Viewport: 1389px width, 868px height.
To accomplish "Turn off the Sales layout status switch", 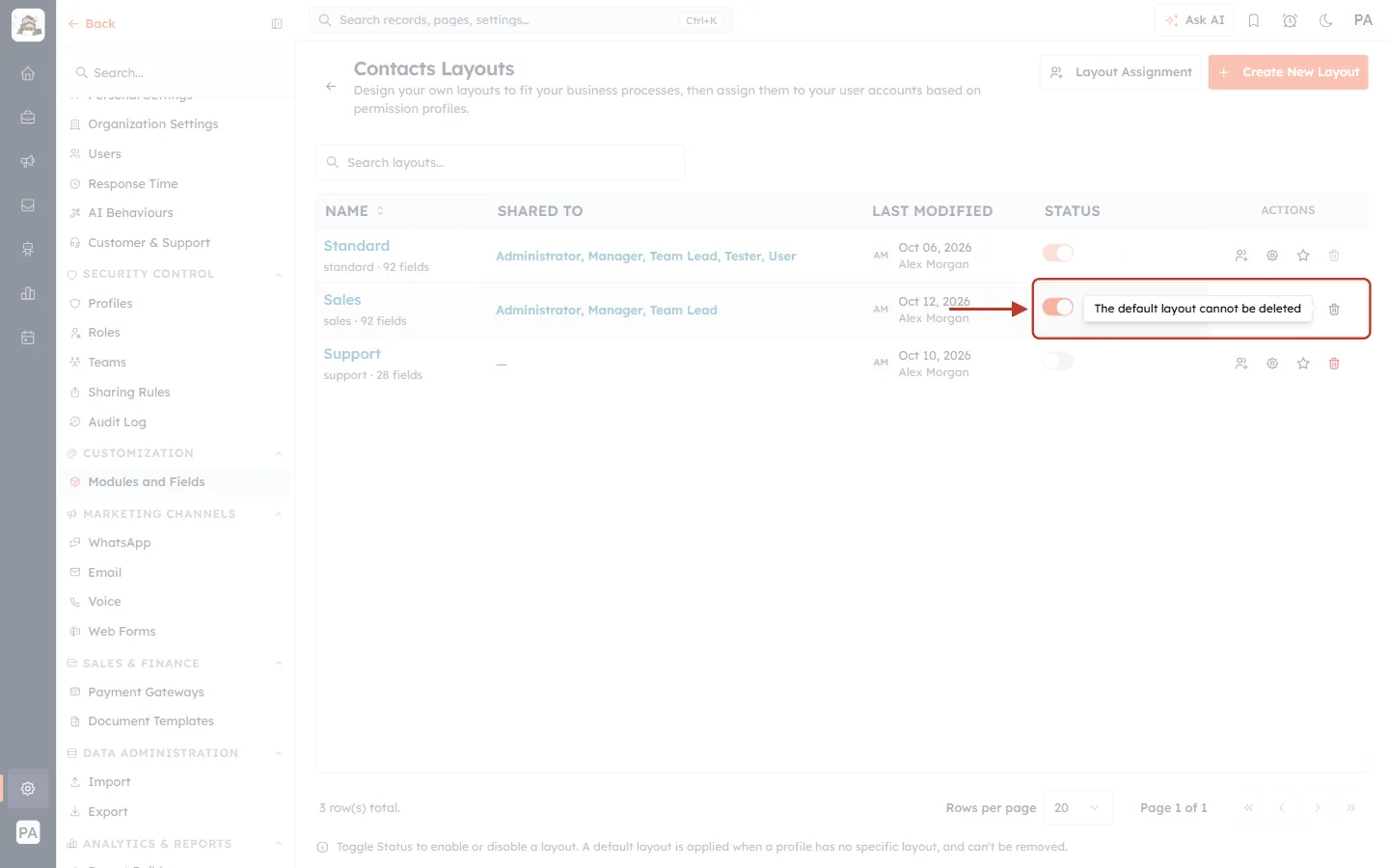I will click(1058, 307).
